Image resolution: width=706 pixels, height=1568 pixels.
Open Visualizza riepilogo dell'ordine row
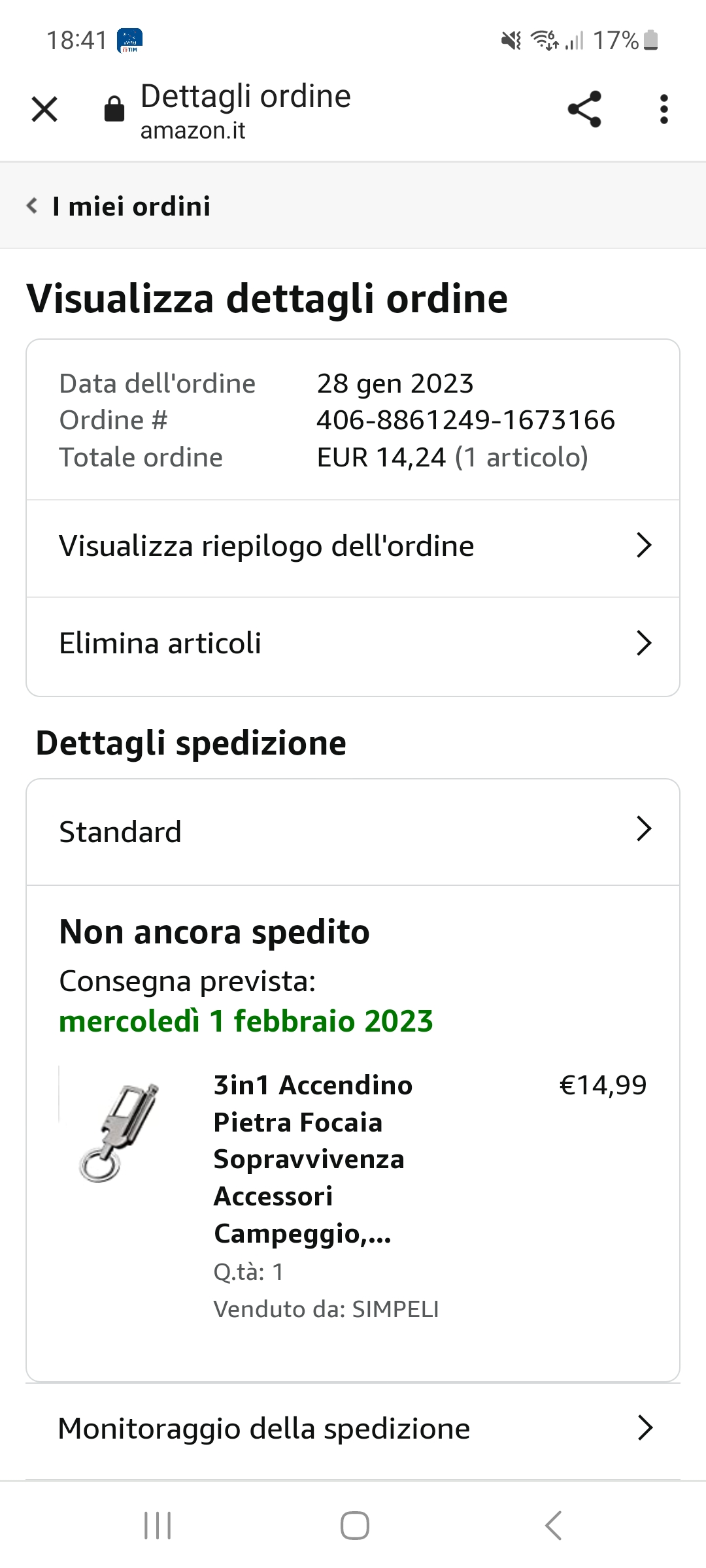pos(266,546)
